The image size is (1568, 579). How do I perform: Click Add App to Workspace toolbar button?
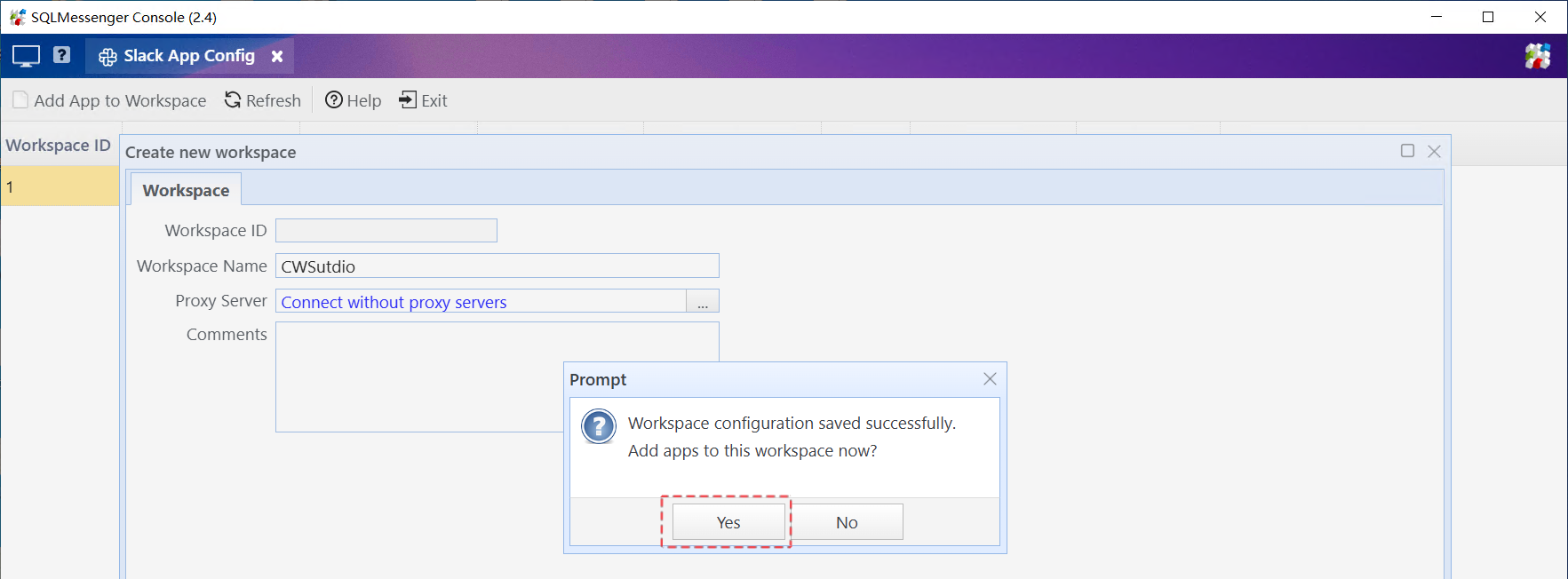[x=109, y=100]
